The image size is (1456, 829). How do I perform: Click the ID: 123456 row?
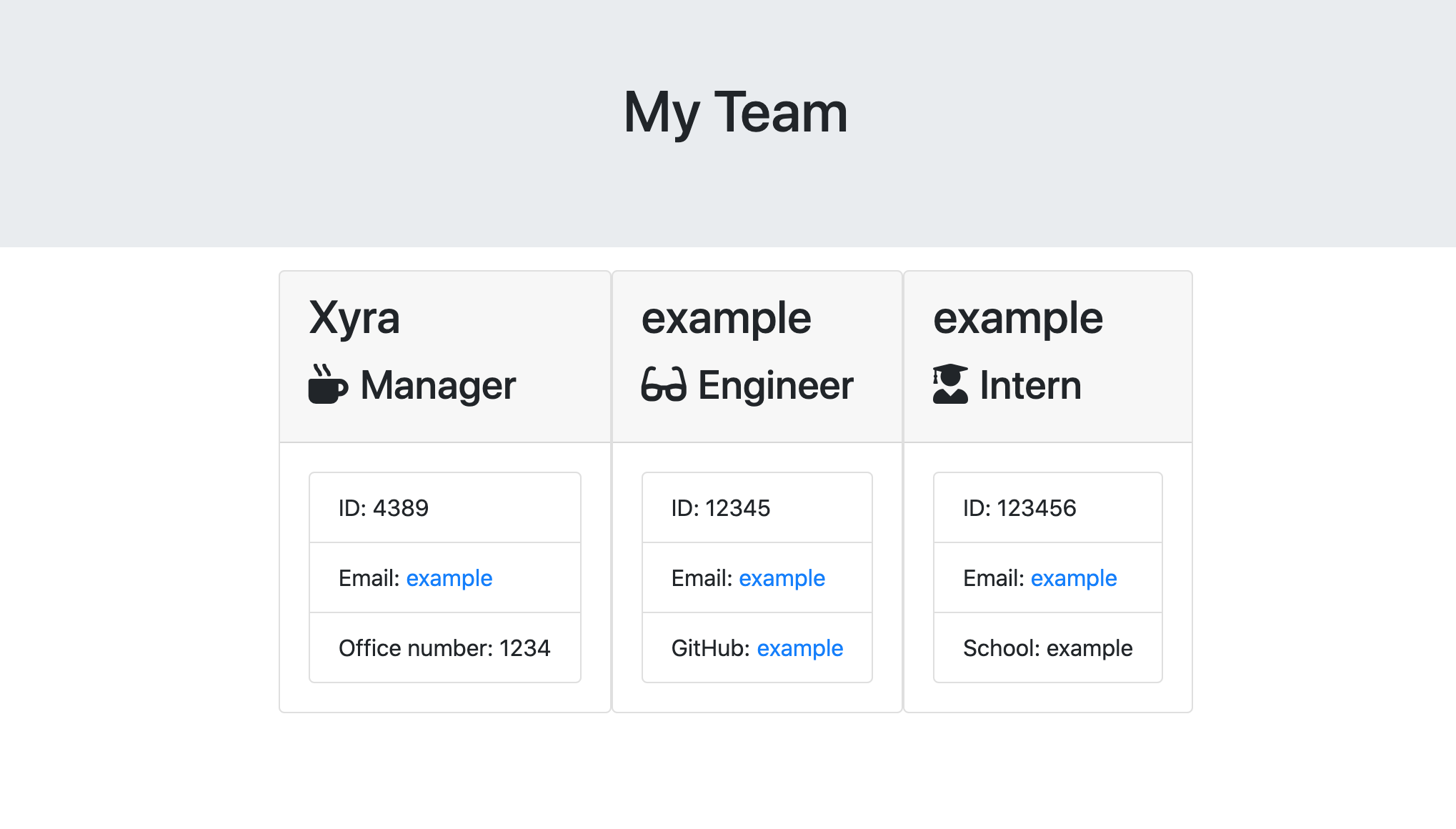1048,507
